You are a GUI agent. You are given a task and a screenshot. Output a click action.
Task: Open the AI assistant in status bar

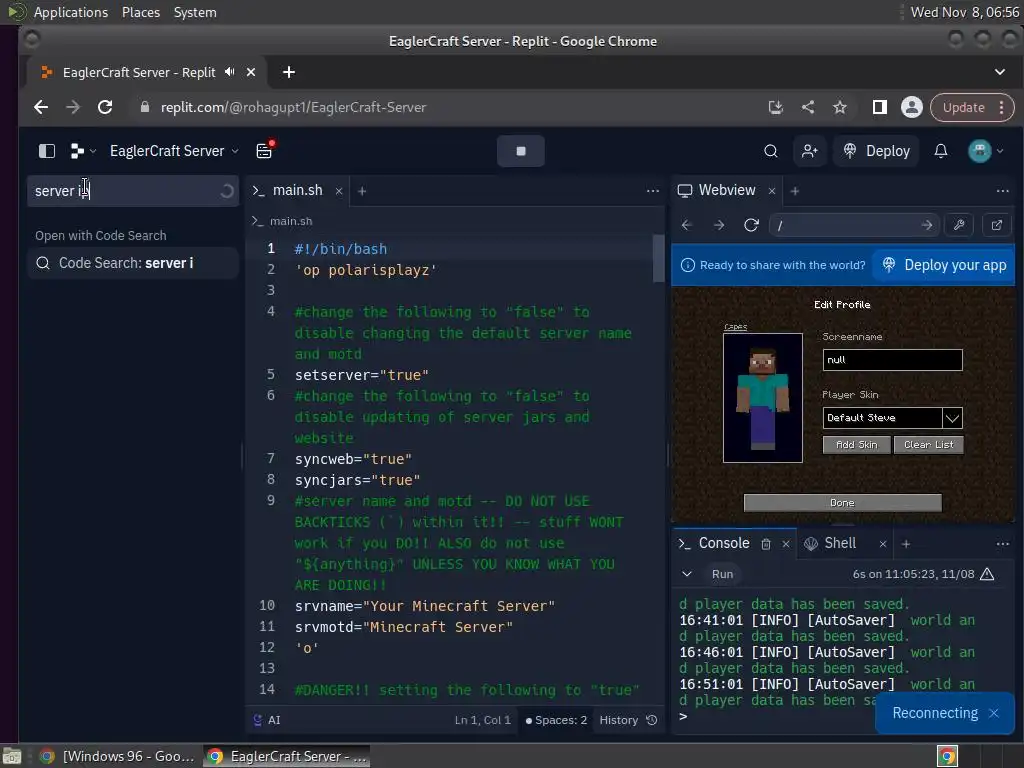[x=266, y=720]
